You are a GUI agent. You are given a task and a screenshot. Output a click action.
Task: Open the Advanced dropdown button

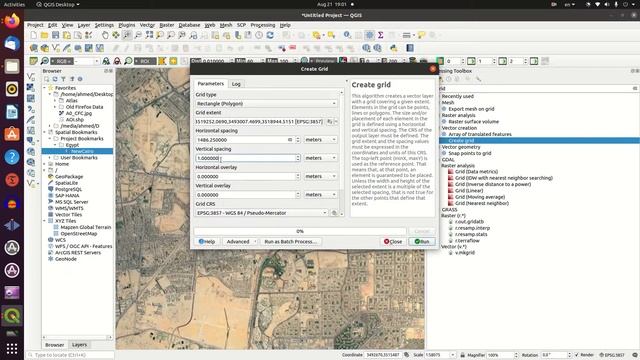click(x=240, y=242)
